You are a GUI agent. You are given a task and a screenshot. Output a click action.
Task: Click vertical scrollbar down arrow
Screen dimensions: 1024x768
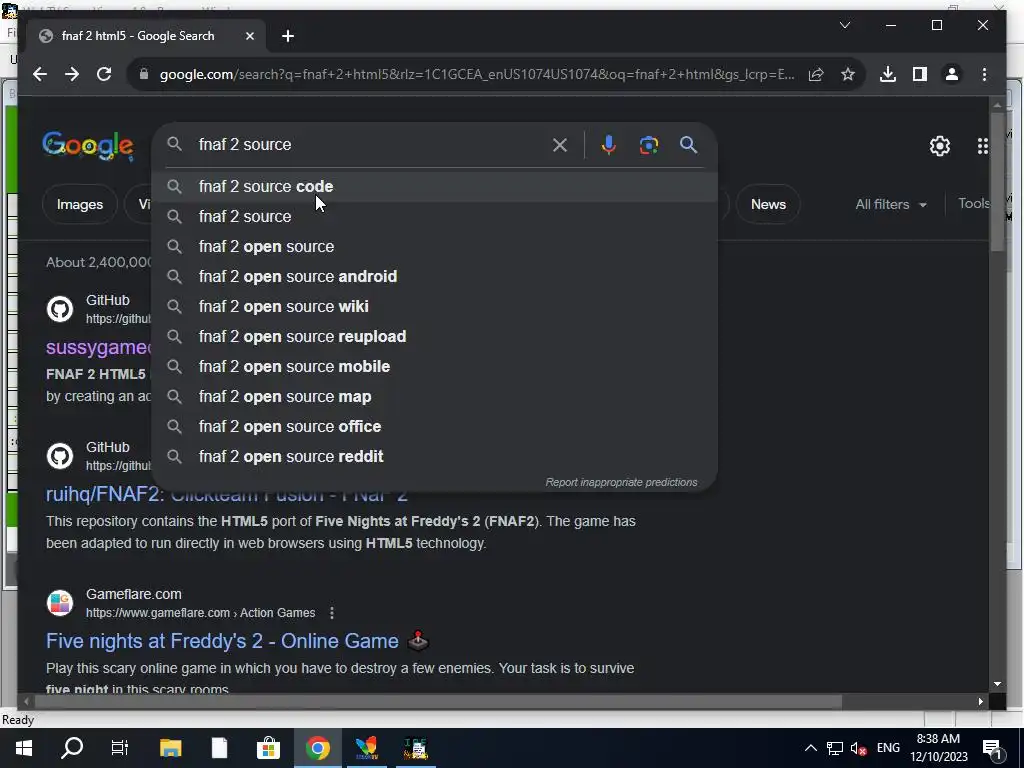coord(997,684)
